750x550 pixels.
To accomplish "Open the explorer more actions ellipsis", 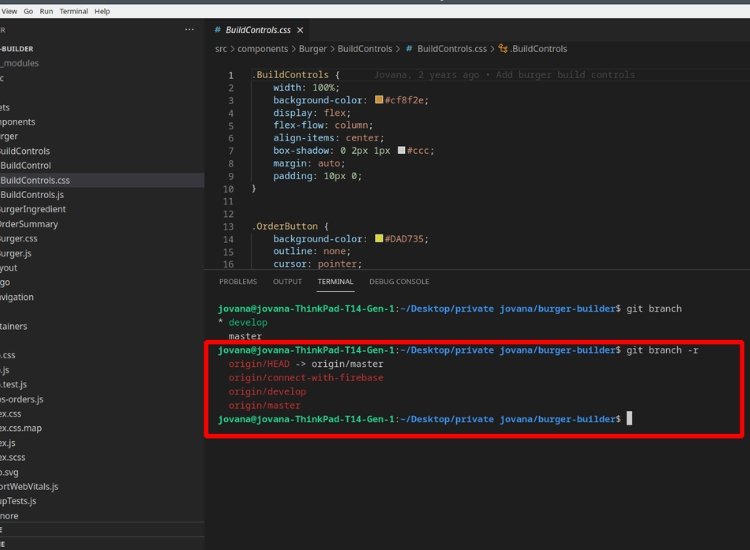I will 189,30.
